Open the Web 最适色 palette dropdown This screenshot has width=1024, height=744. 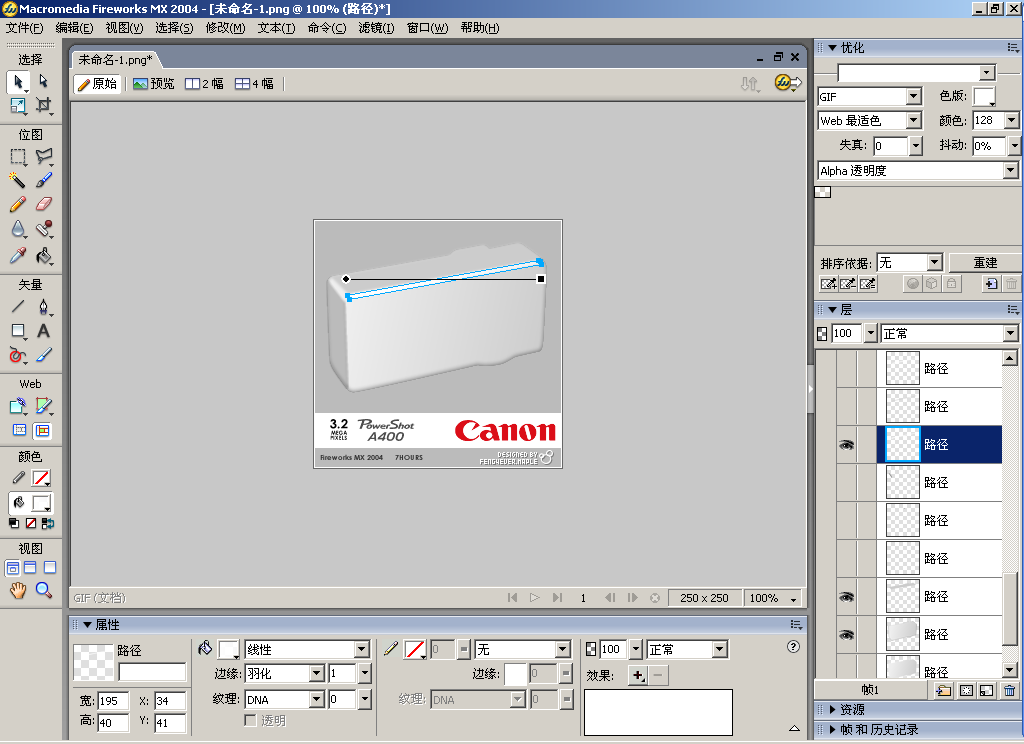(914, 121)
